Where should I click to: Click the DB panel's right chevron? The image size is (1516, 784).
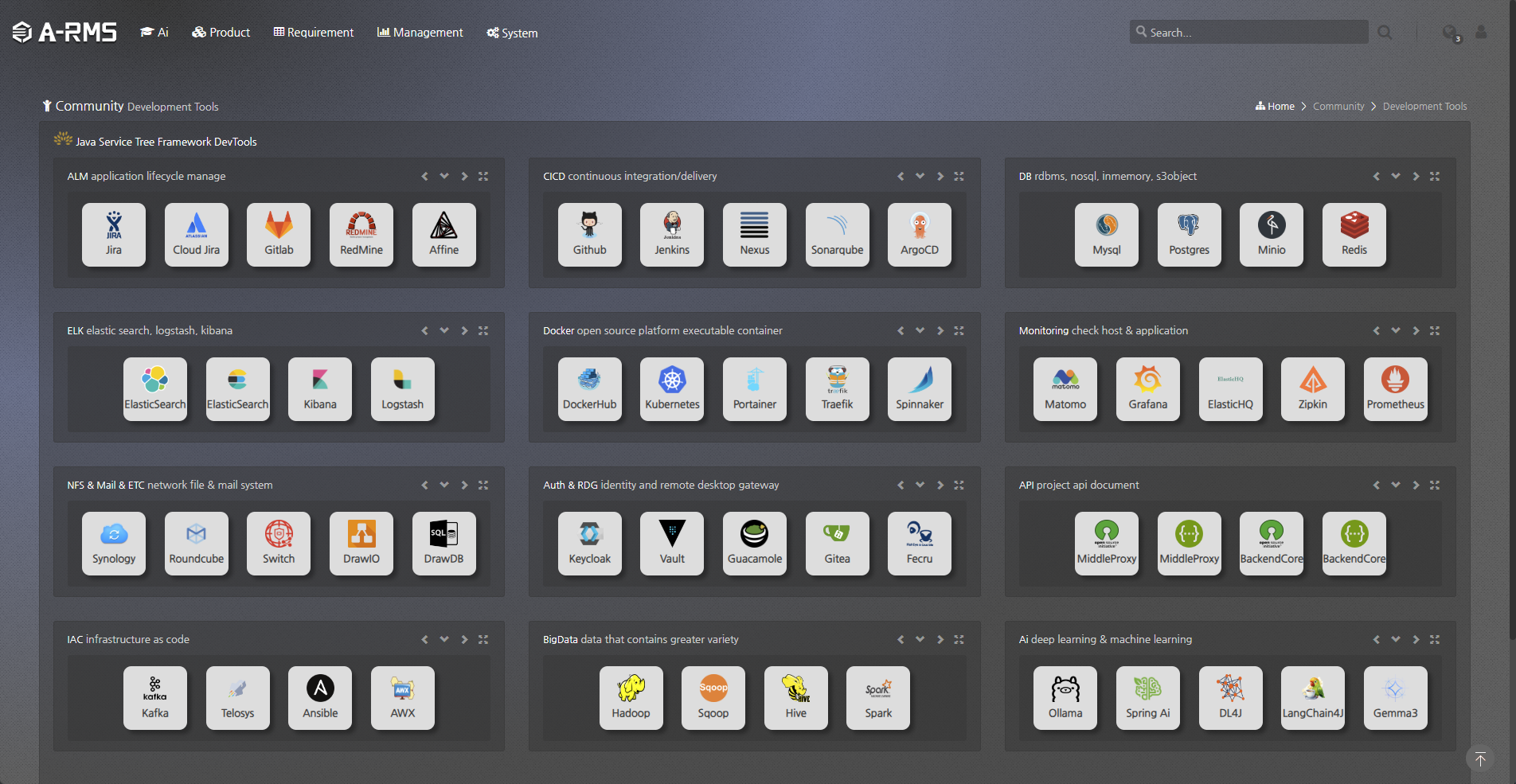coord(1416,176)
